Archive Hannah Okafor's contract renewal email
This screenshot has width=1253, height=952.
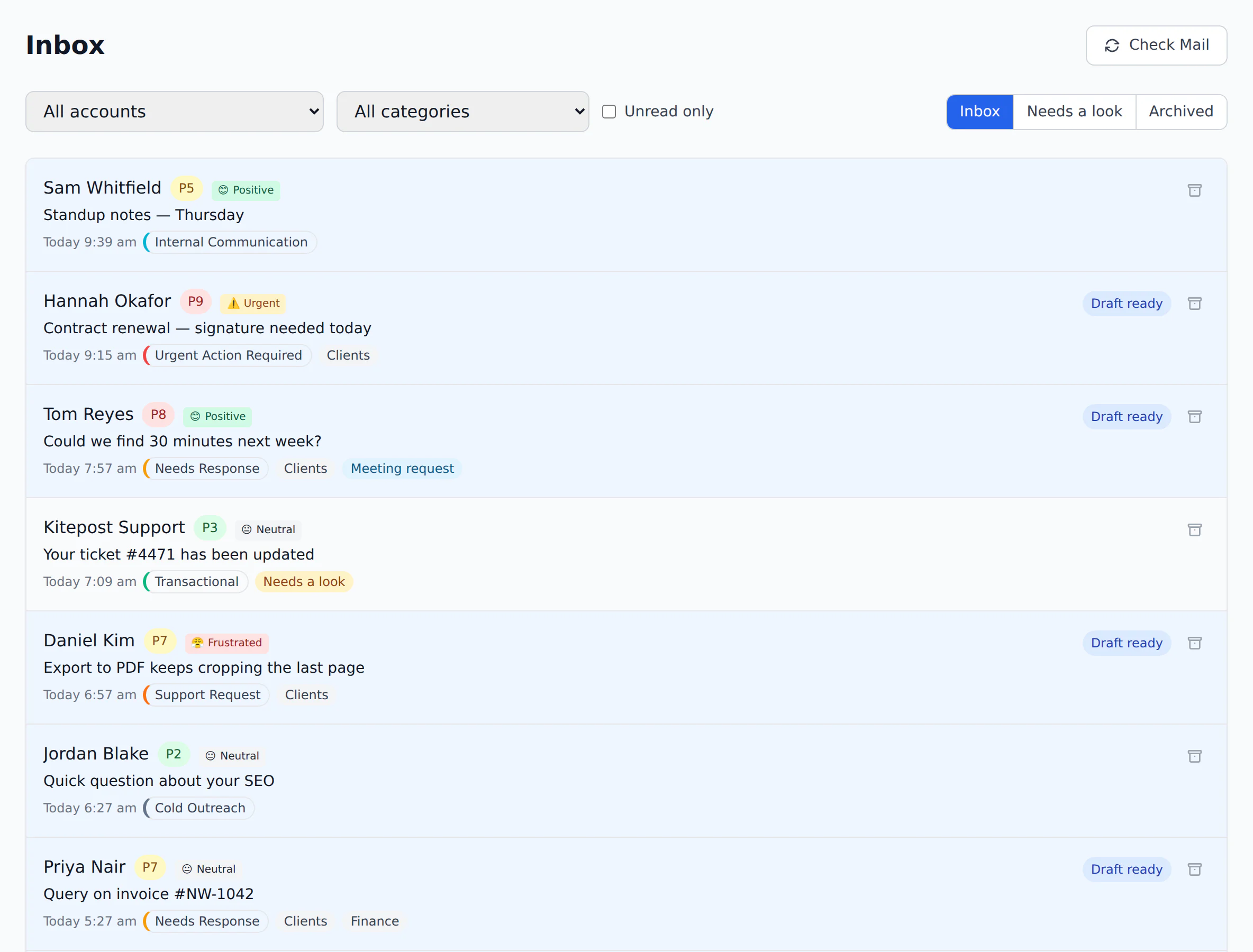pos(1194,304)
